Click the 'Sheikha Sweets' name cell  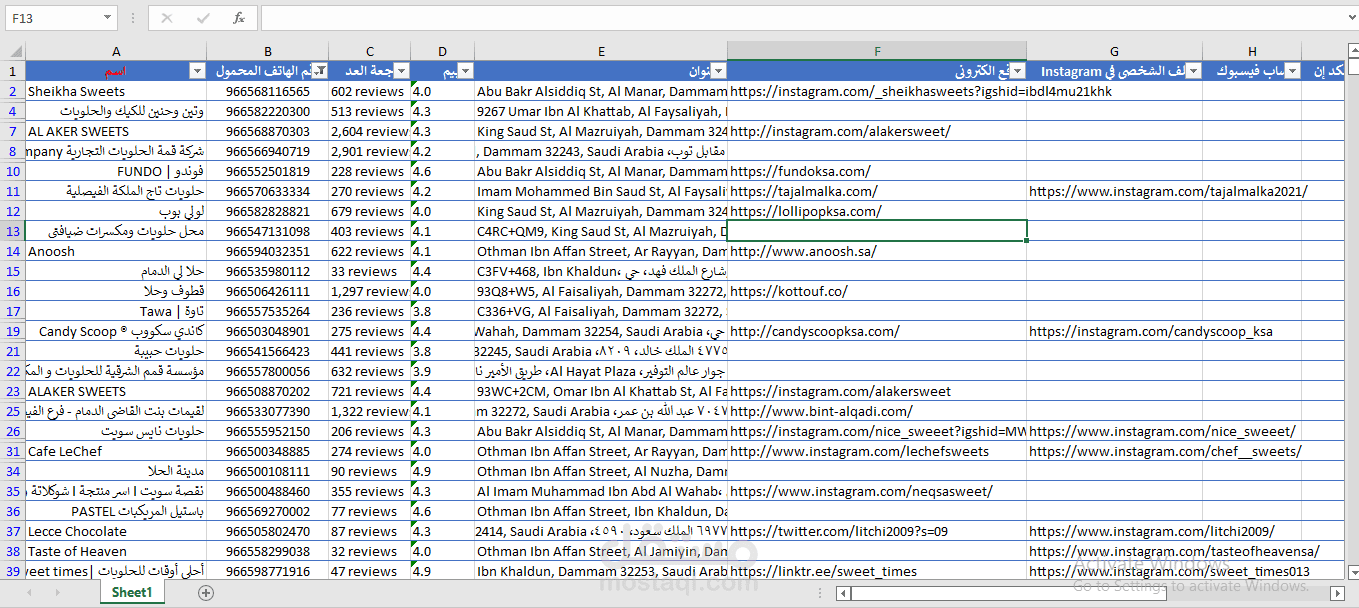point(116,91)
